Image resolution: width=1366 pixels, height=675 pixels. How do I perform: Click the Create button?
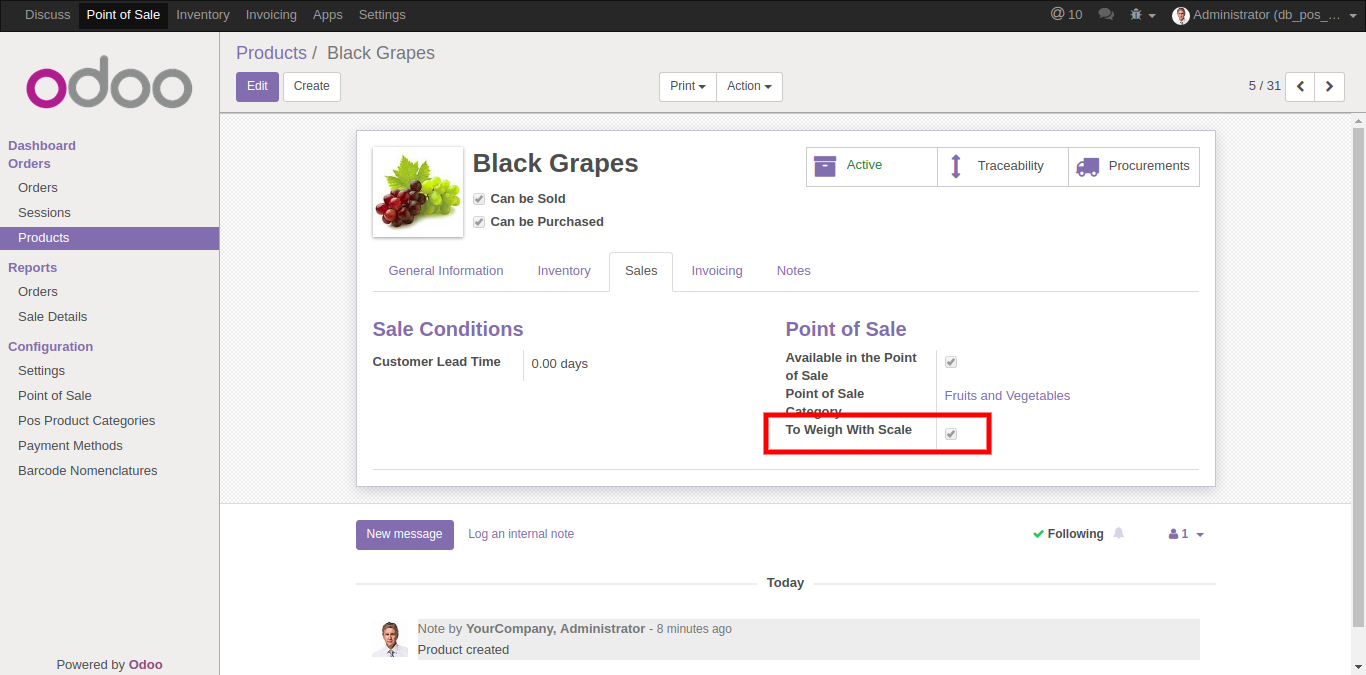point(312,87)
